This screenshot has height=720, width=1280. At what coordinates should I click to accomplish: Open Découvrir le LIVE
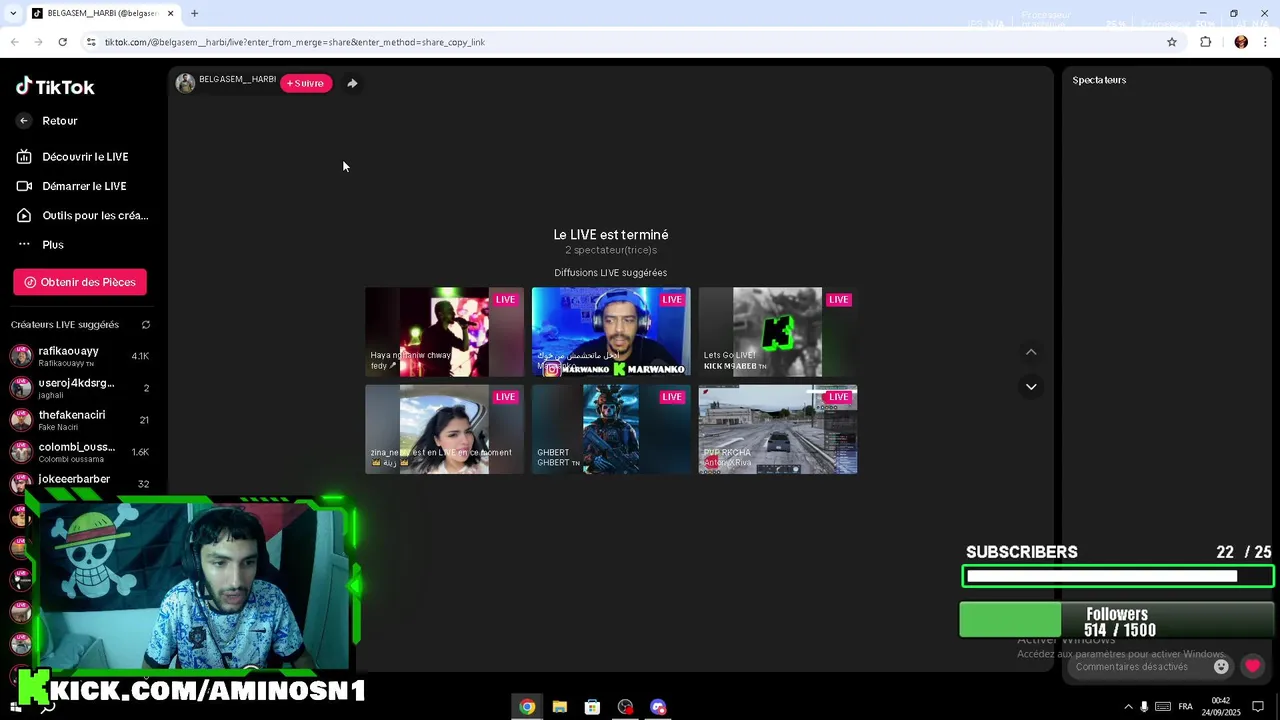pyautogui.click(x=84, y=157)
